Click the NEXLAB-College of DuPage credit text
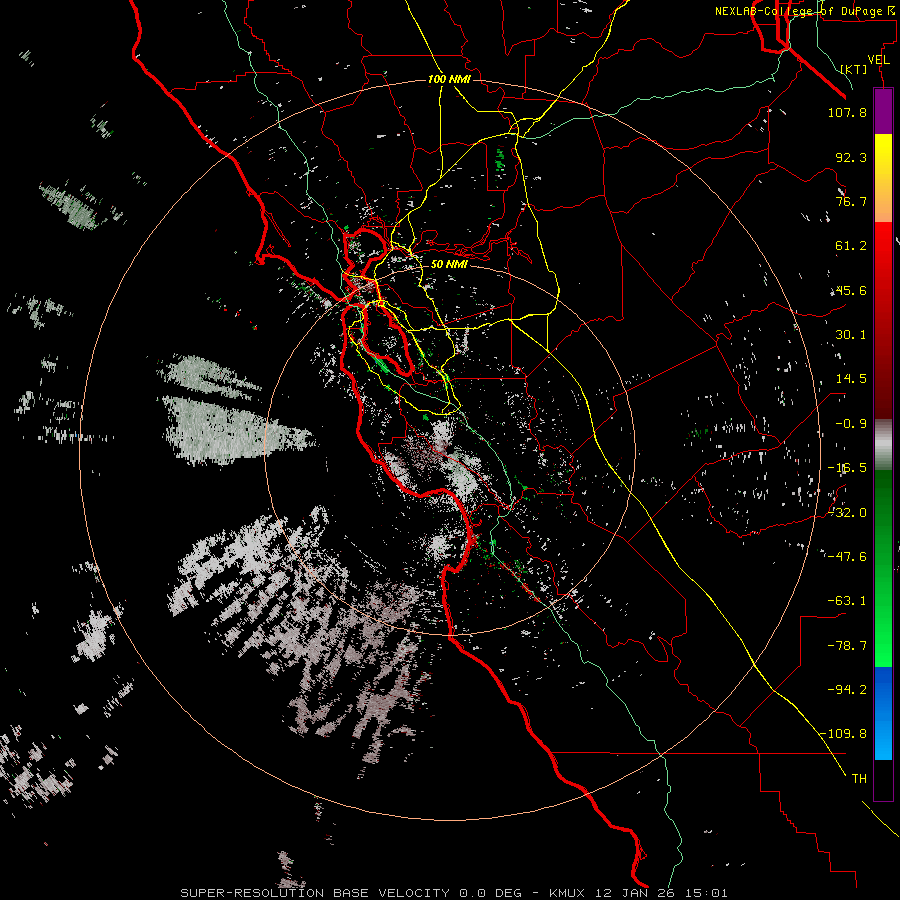 pos(805,11)
